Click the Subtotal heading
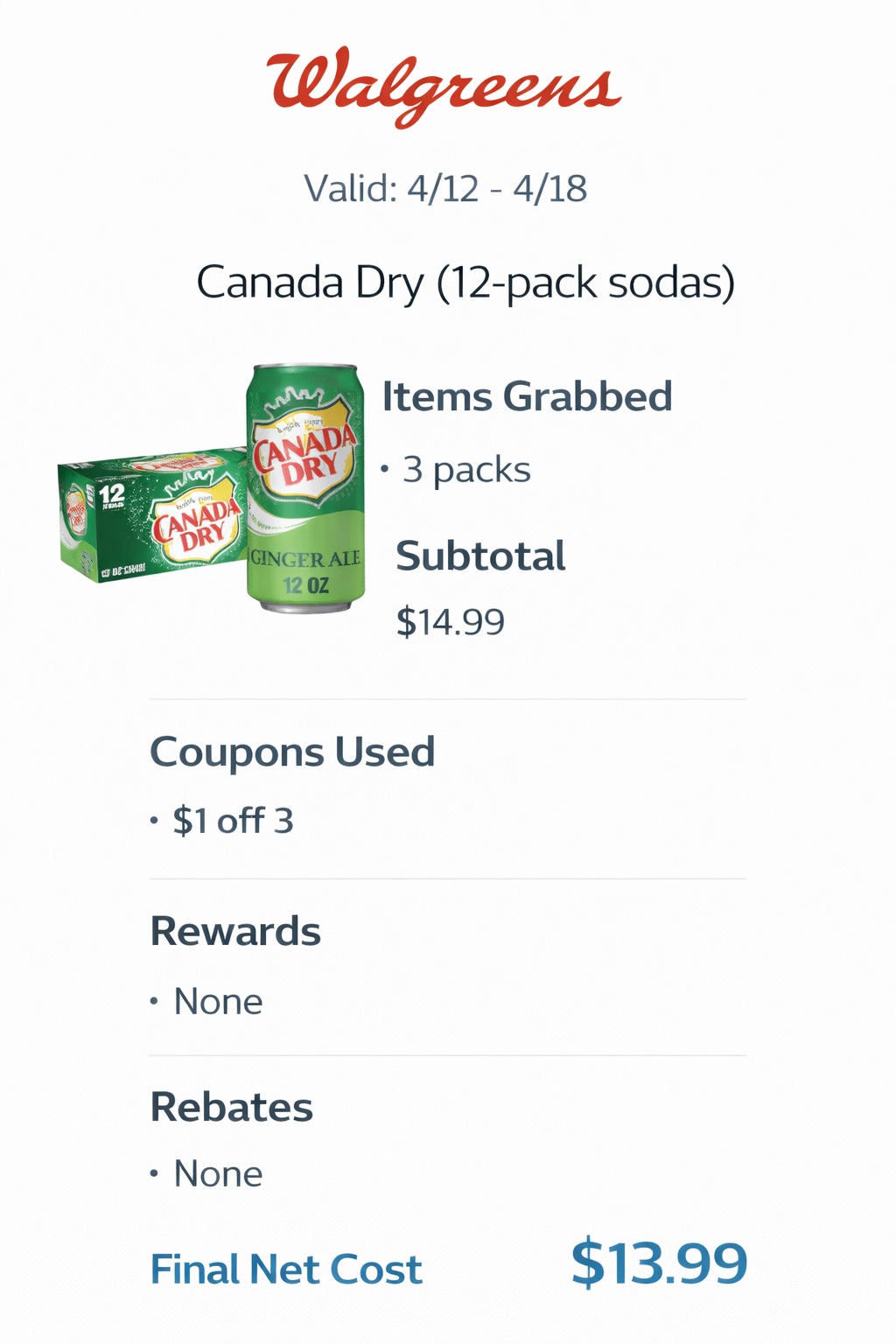896x1344 pixels. (480, 556)
